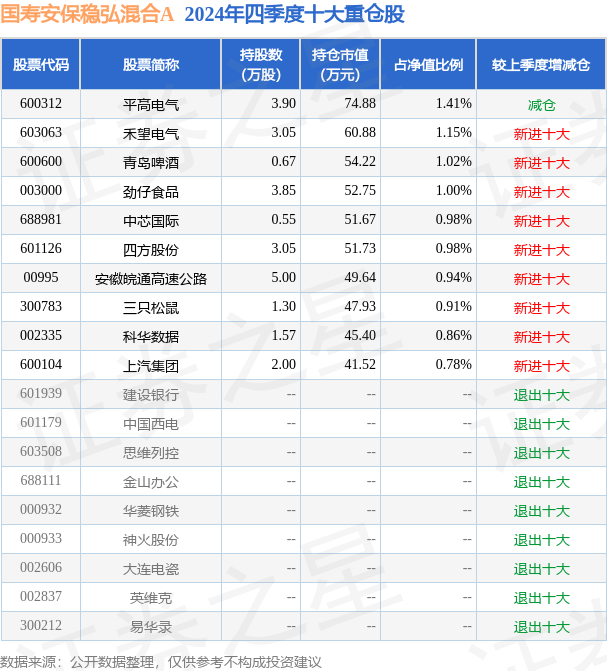Click stock code 603063
Screen dimensions: 607x671
click(41, 133)
